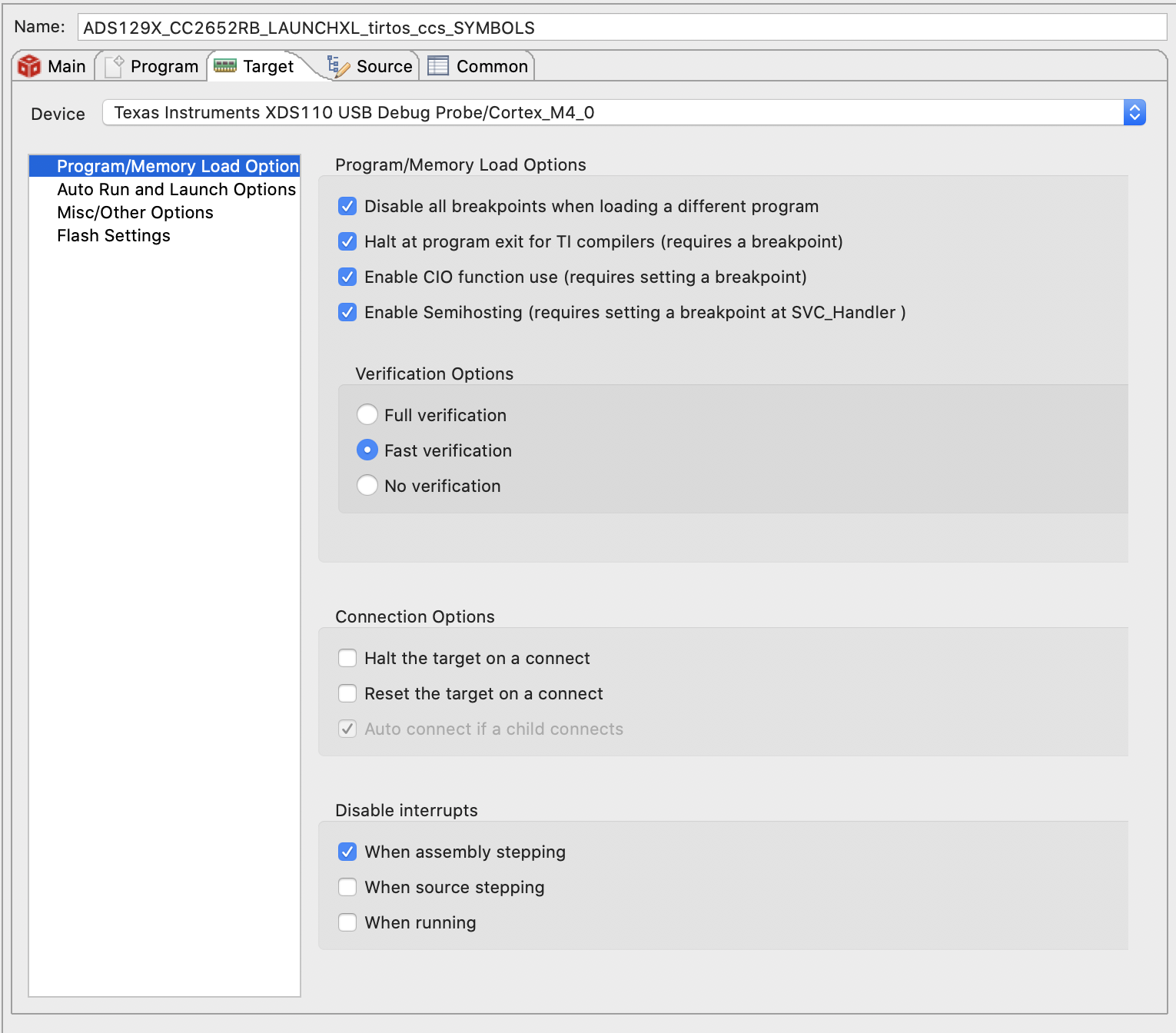
Task: Click the Disable interrupts heading text
Action: pos(407,810)
